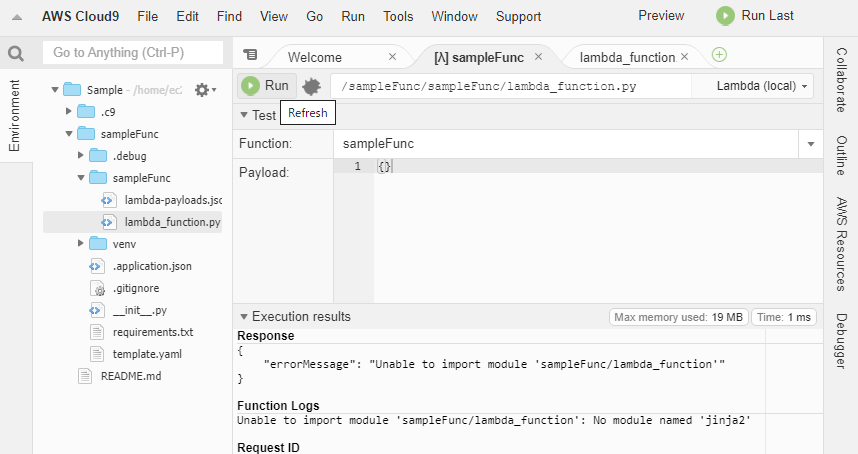
Task: Collapse the Test section
Action: click(244, 115)
